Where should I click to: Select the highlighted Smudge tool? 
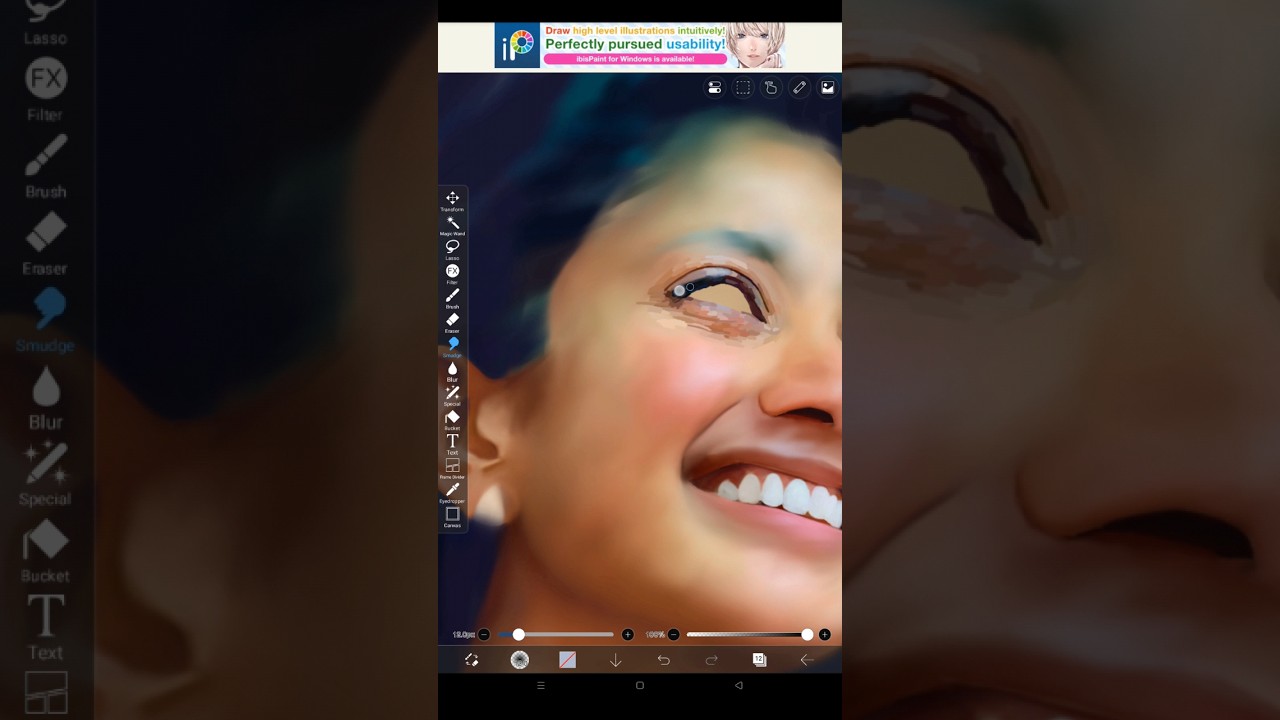(x=452, y=347)
